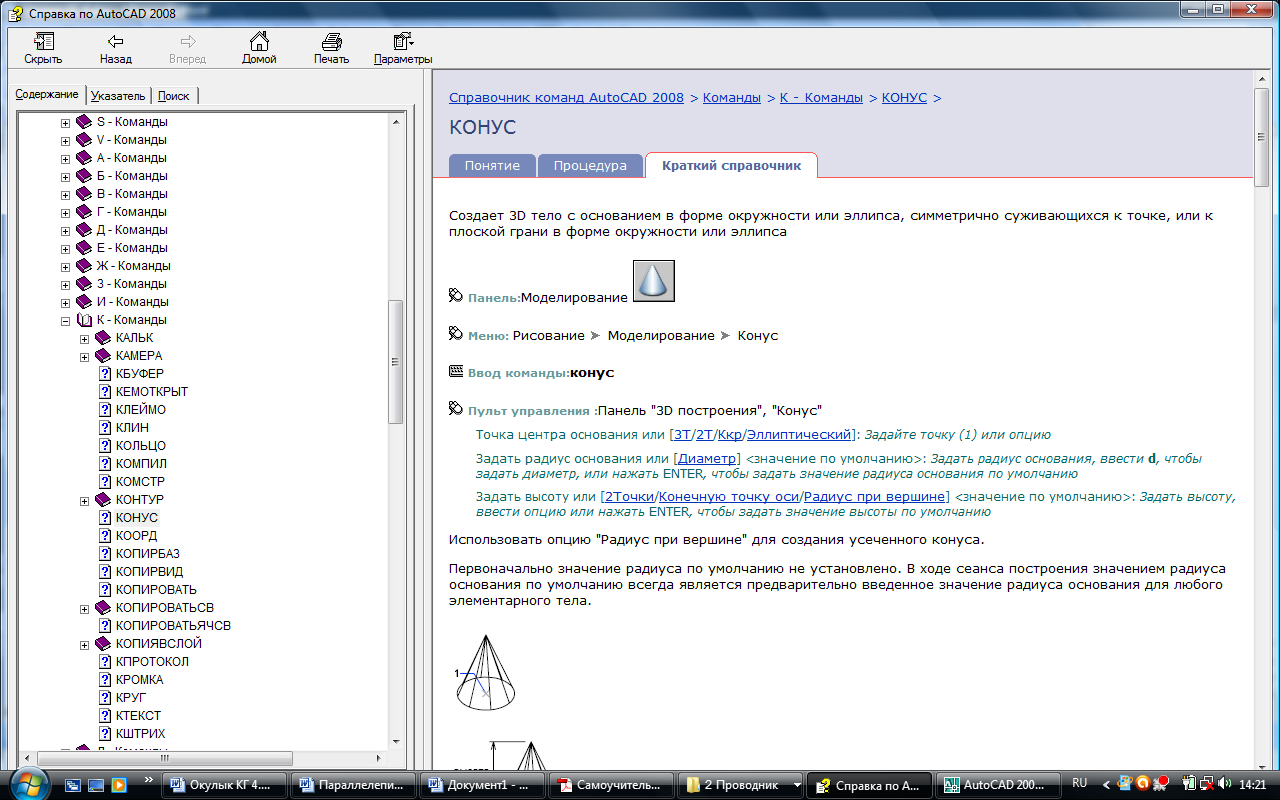Go back with the Назад arrow
Viewport: 1280px width, 800px height.
115,42
